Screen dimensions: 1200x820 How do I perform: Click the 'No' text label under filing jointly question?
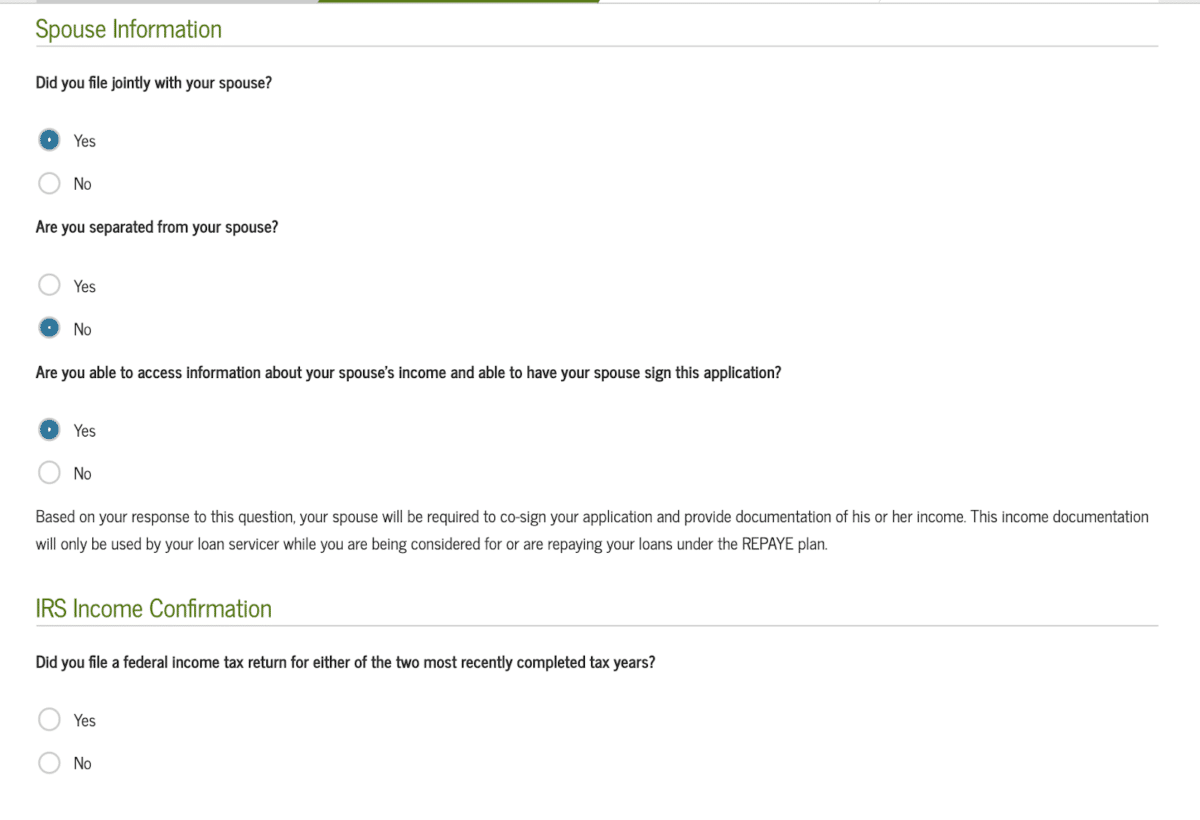click(82, 184)
